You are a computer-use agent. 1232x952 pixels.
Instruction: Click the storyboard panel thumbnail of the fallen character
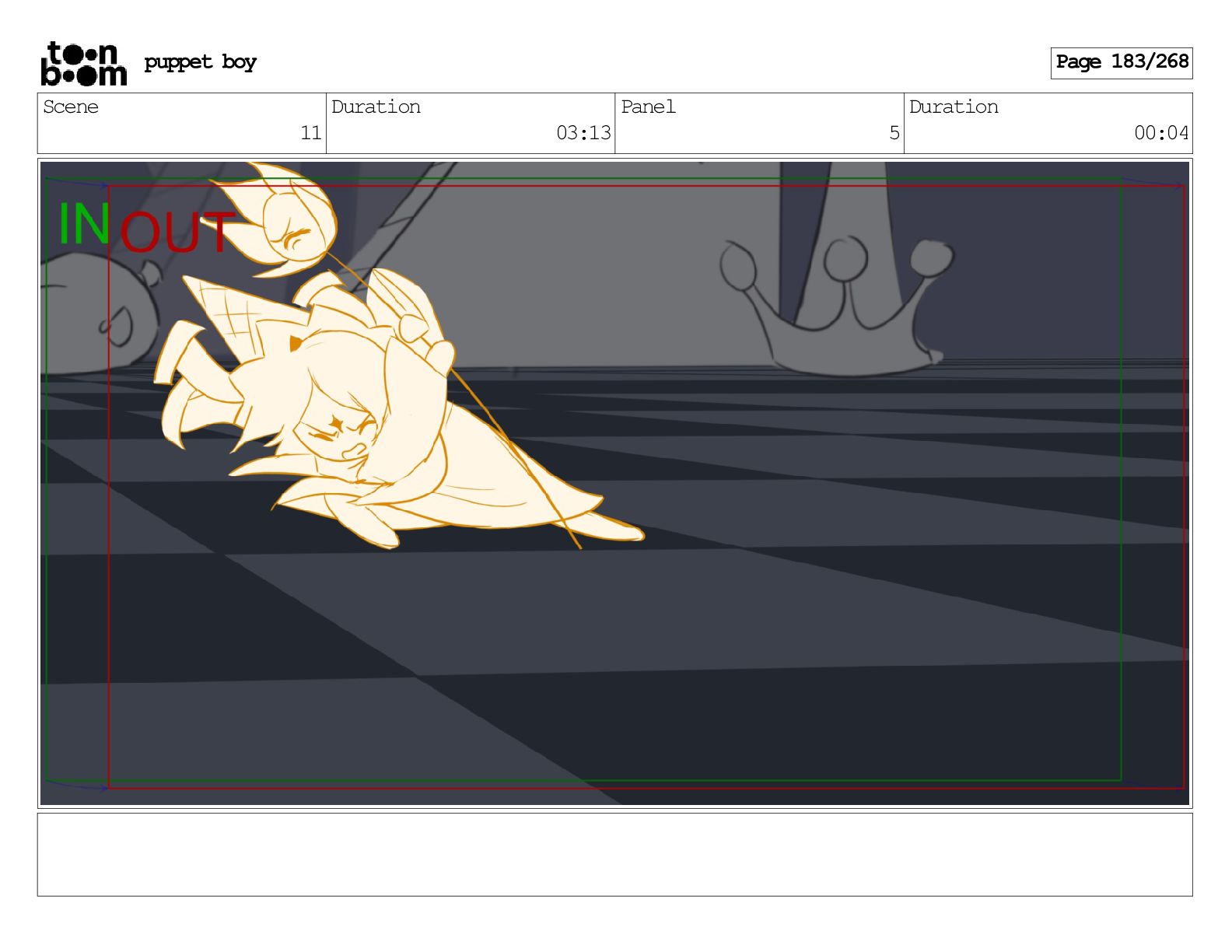pos(614,483)
